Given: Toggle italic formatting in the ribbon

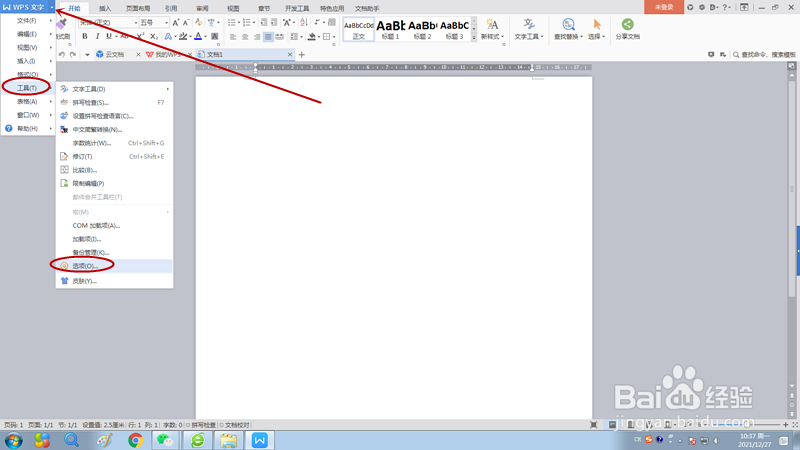Looking at the screenshot, I should tap(97, 36).
